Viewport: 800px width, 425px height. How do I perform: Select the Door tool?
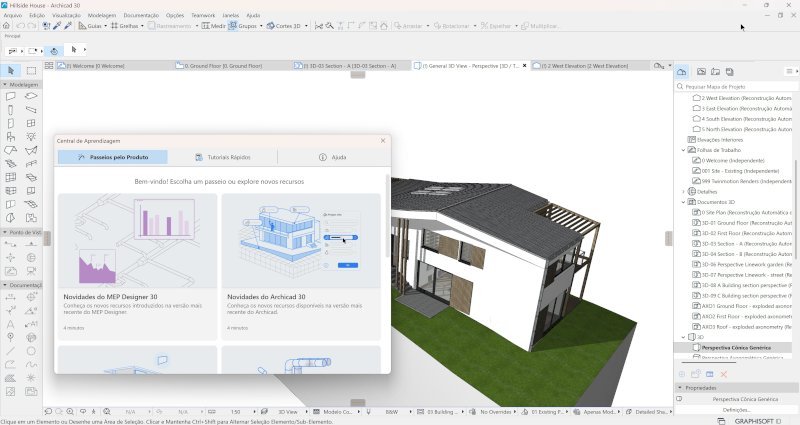(11, 123)
